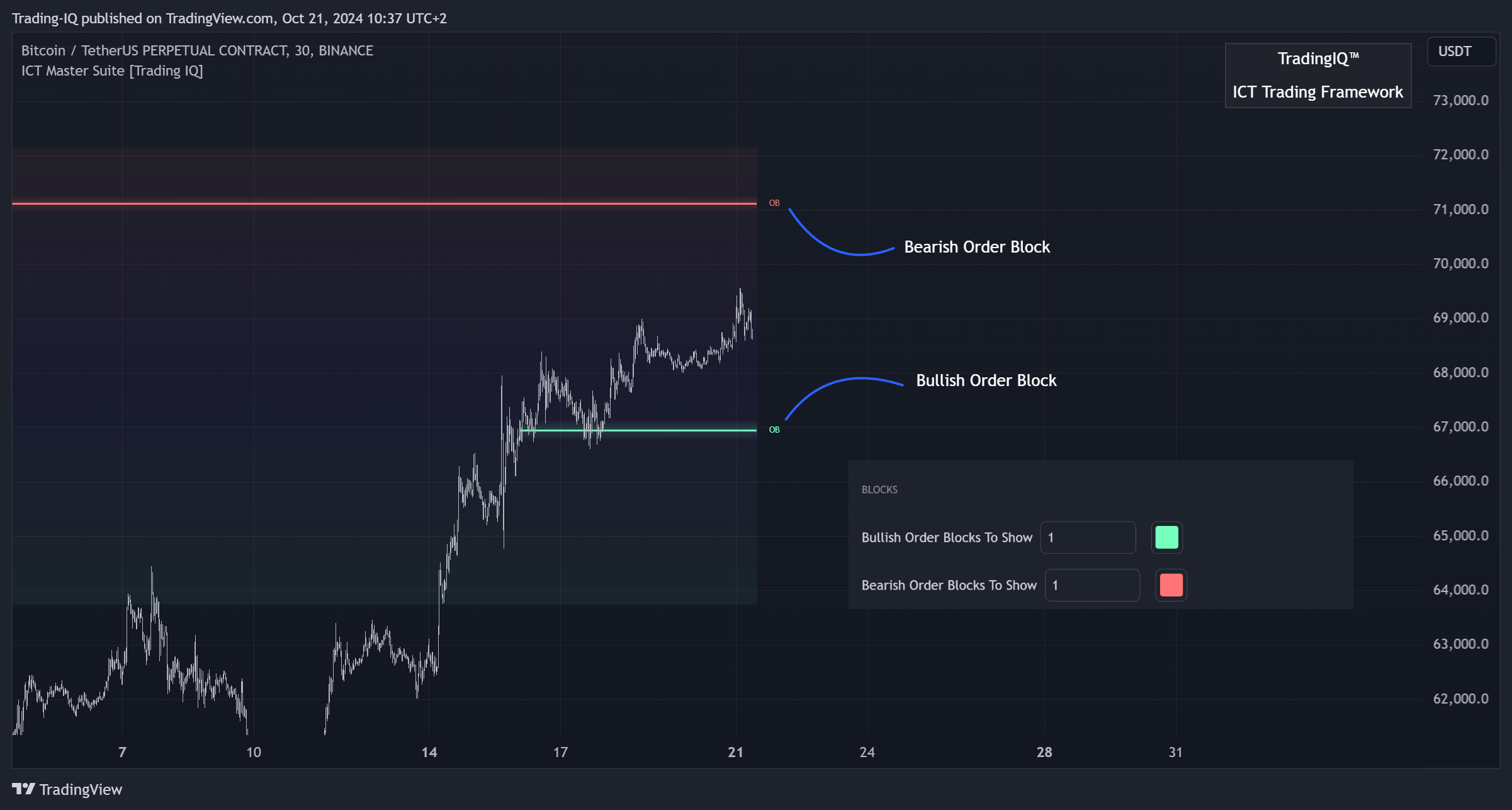This screenshot has width=1512, height=810.
Task: Click the USDT currency button
Action: (x=1461, y=52)
